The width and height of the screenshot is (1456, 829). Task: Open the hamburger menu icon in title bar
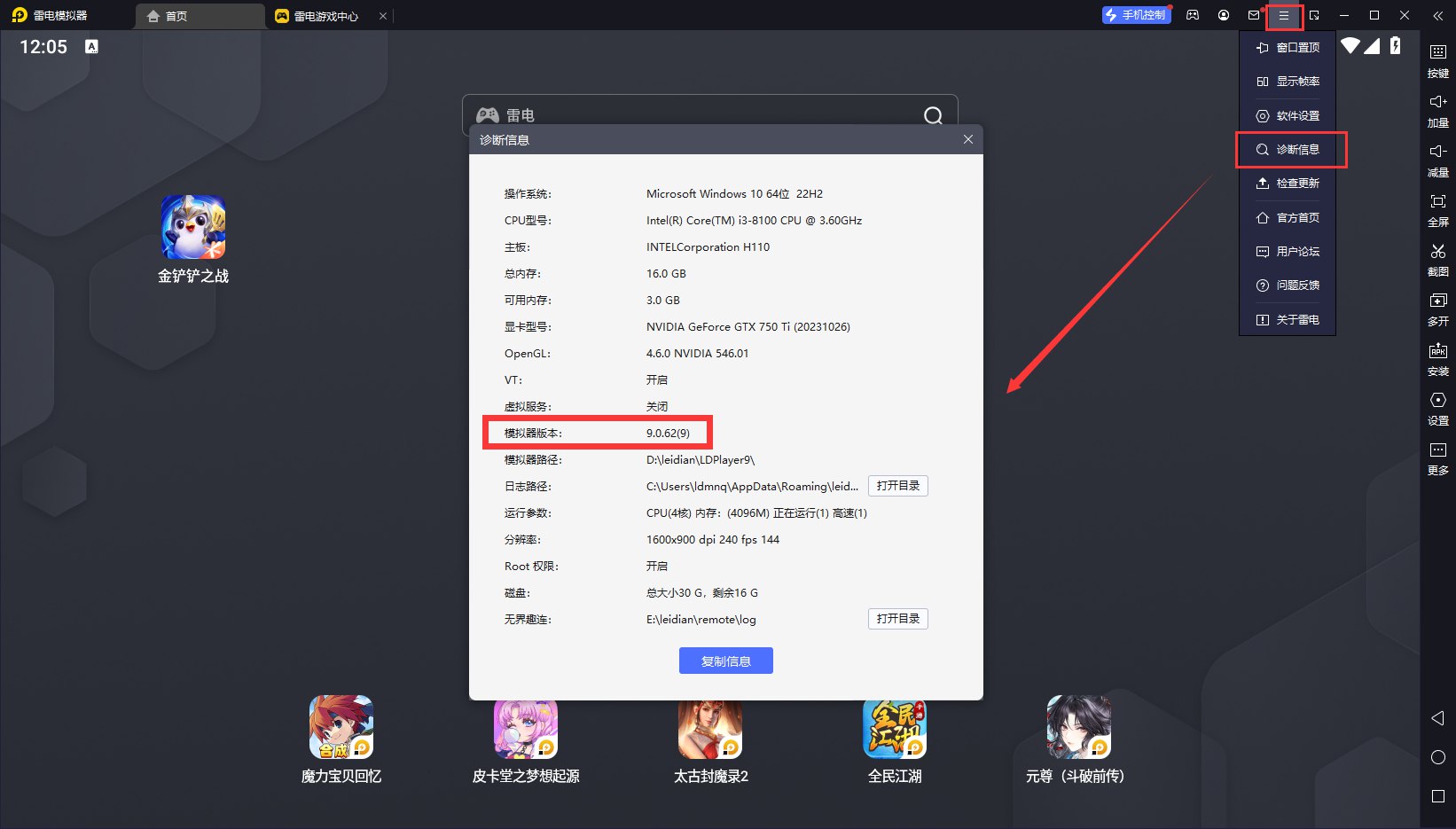(x=1284, y=16)
